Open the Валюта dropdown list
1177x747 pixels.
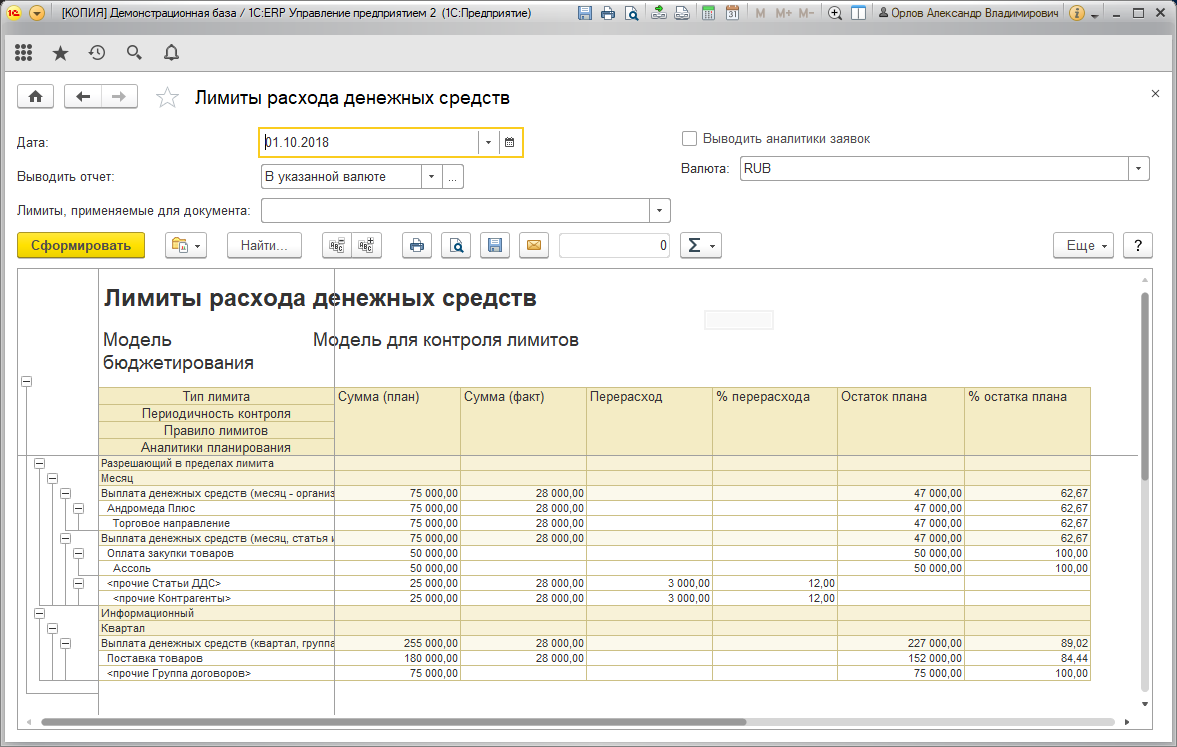click(1138, 169)
